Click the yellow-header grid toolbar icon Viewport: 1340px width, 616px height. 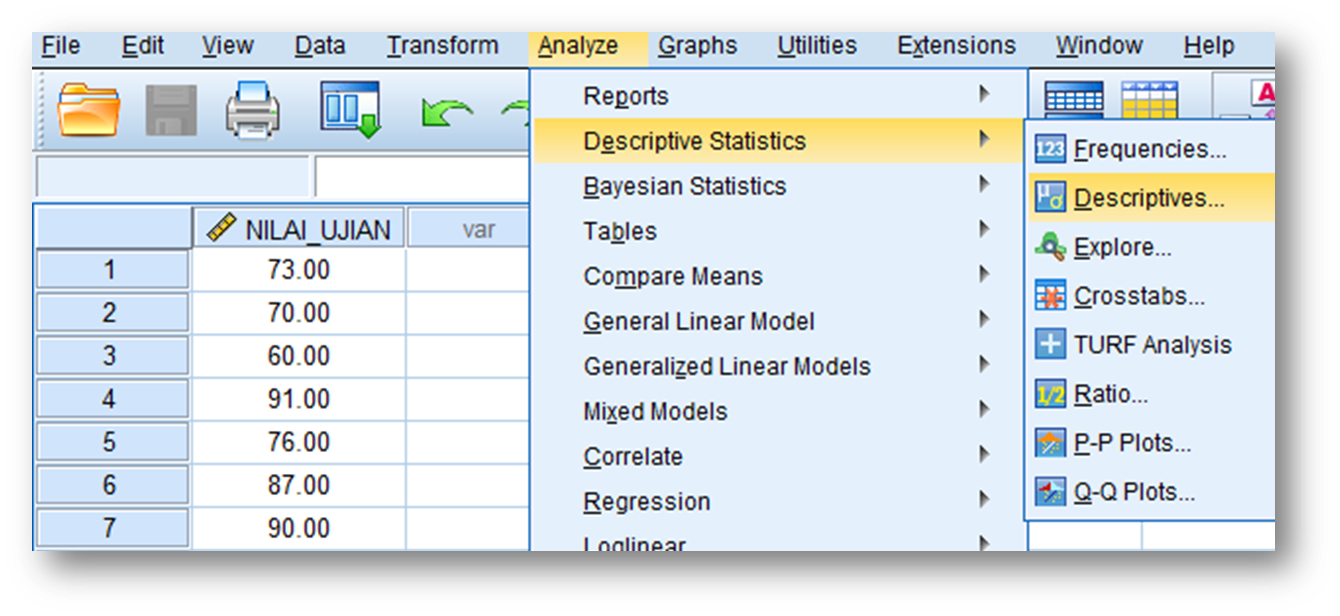click(1150, 101)
